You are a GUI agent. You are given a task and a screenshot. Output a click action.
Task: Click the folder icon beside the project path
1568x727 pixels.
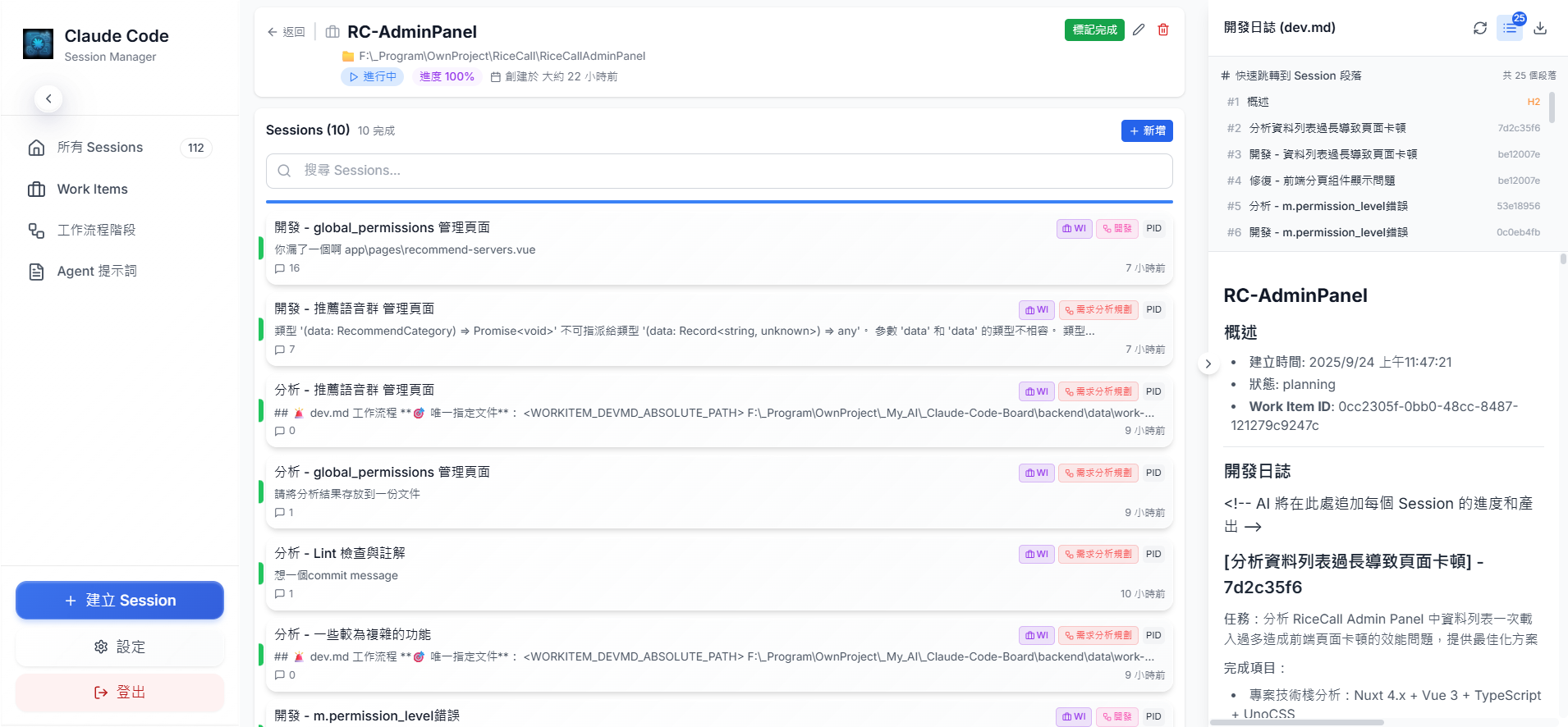point(348,56)
